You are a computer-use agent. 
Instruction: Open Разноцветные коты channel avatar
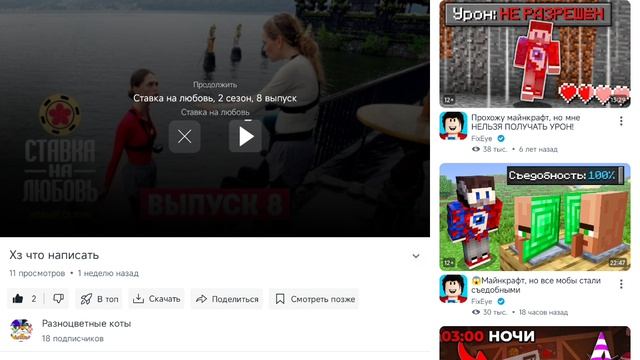pyautogui.click(x=21, y=330)
